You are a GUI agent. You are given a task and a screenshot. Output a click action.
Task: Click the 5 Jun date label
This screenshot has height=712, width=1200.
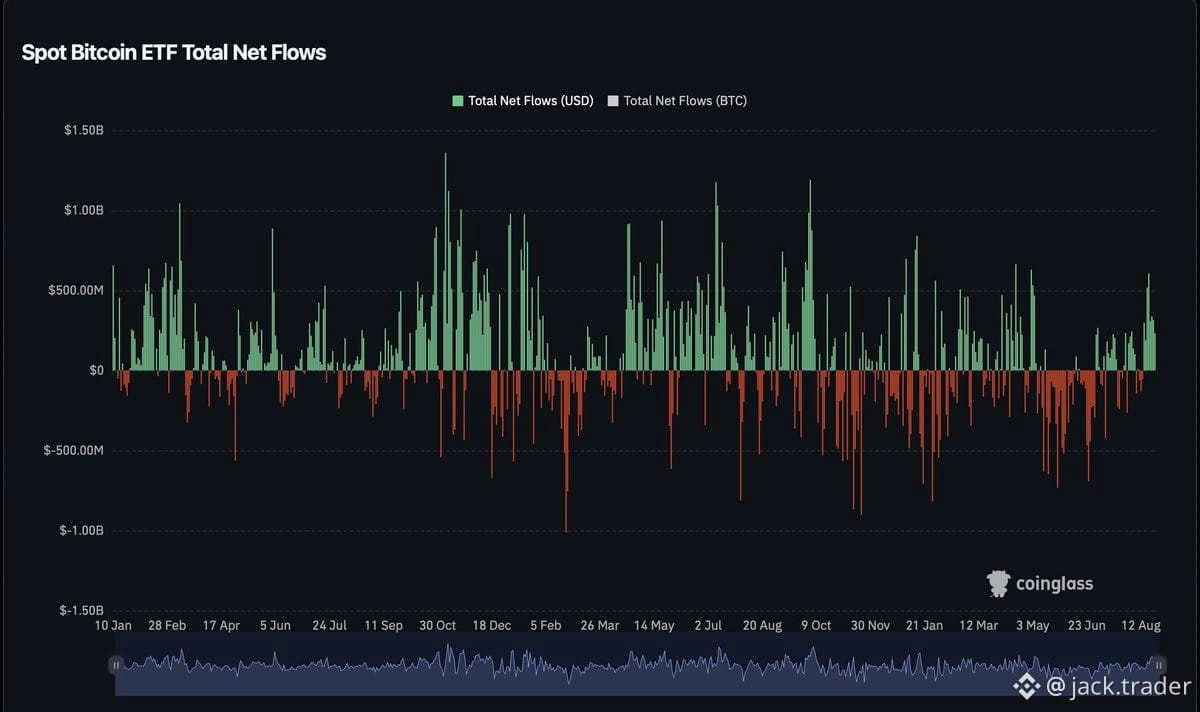click(275, 626)
